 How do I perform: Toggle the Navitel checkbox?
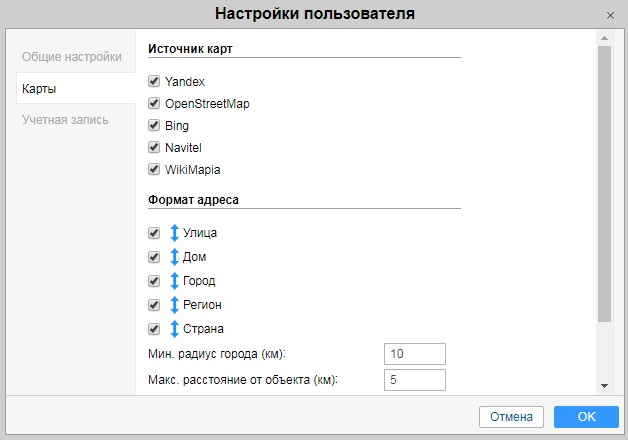pos(154,147)
